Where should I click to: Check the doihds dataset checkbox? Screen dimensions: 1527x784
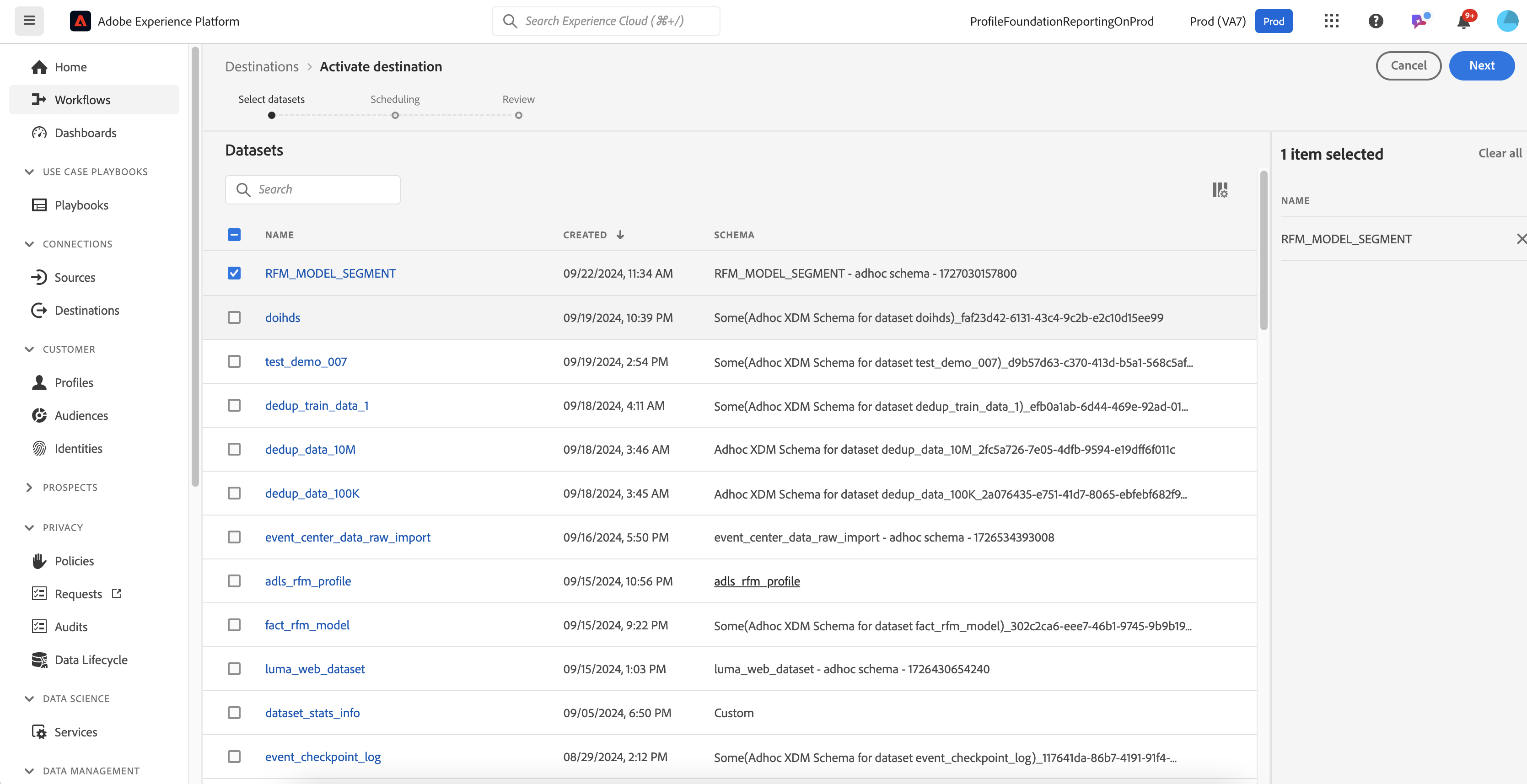pyautogui.click(x=234, y=317)
